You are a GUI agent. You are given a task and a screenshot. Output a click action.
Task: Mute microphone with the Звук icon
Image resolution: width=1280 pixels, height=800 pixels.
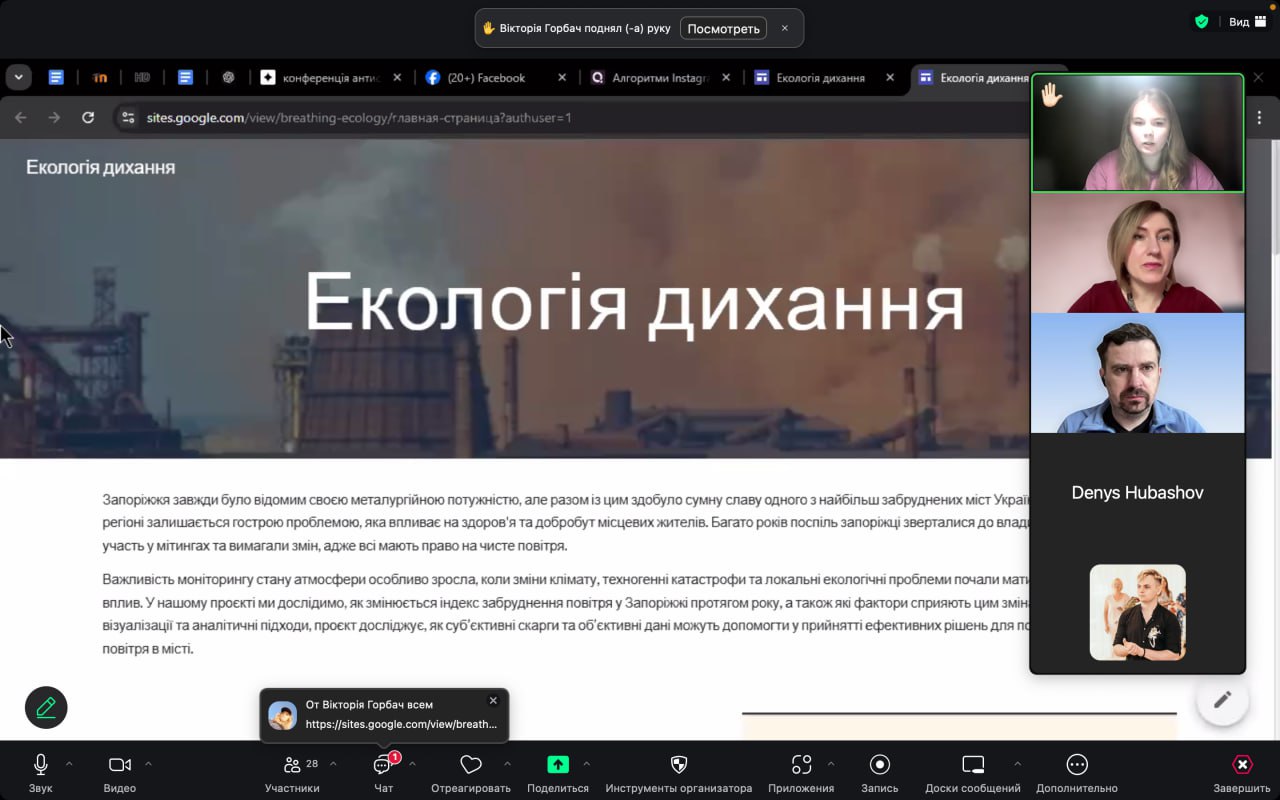point(41,765)
